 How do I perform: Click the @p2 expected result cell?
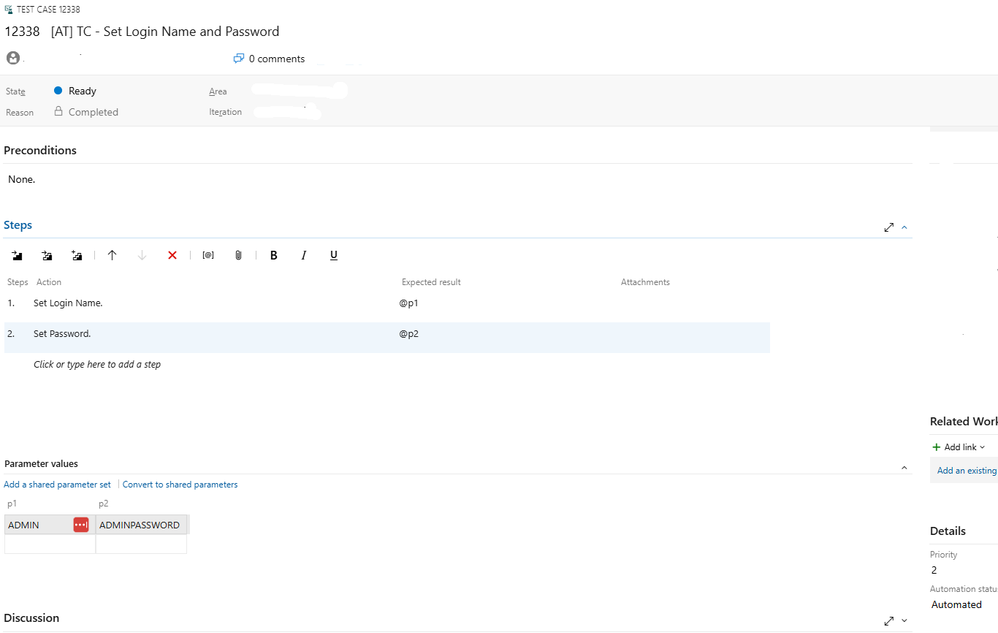point(409,334)
